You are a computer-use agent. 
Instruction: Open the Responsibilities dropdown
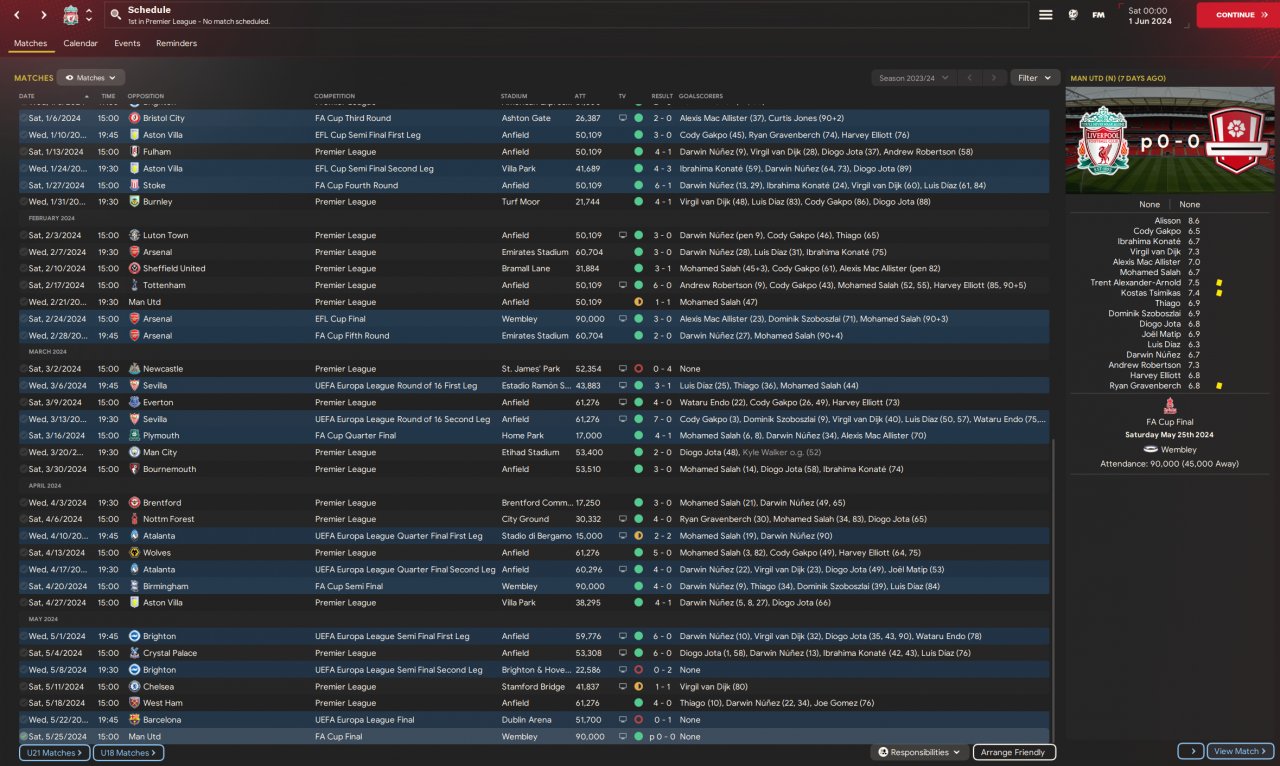[x=920, y=752]
